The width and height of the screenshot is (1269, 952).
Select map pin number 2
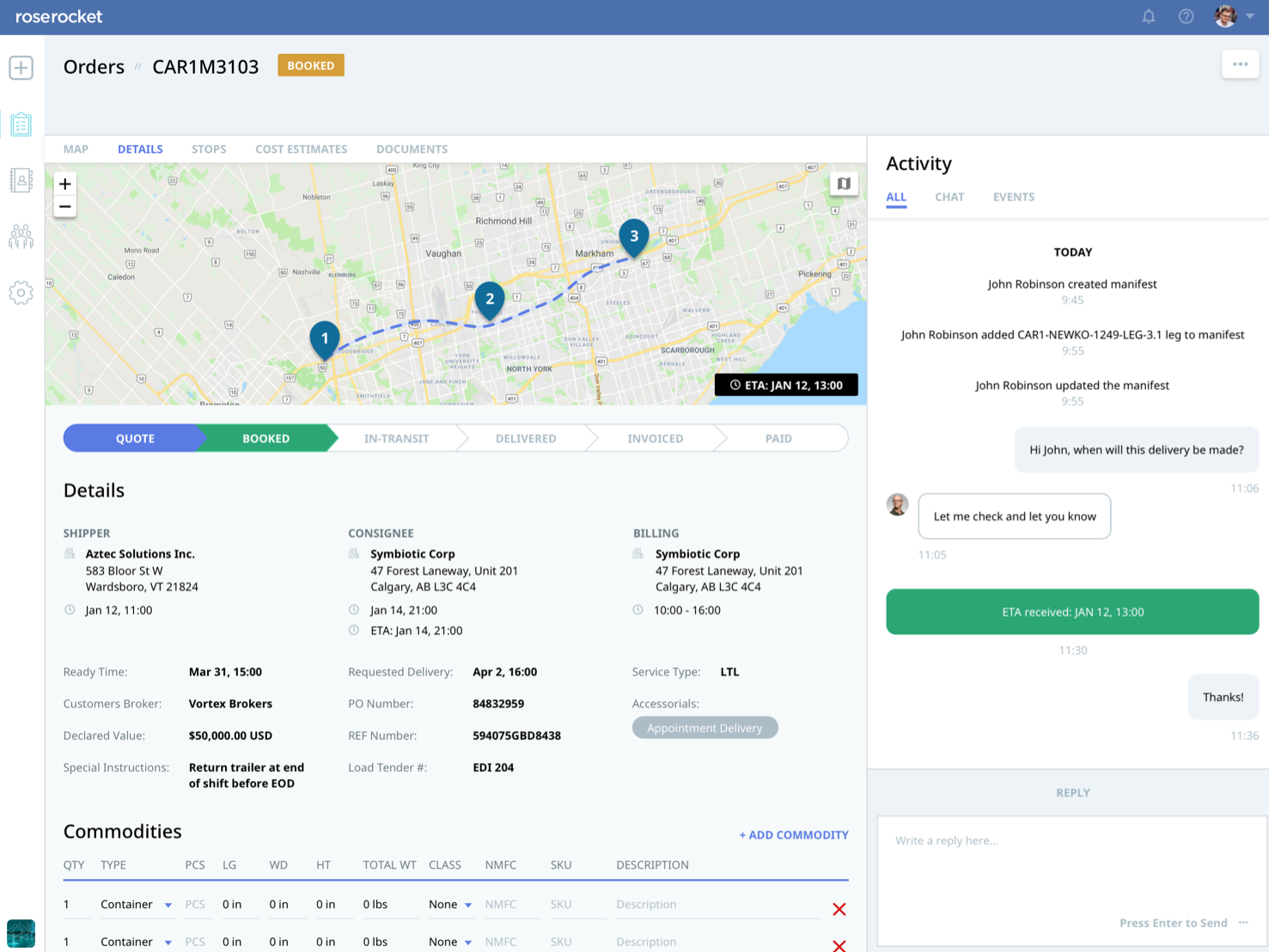click(490, 299)
